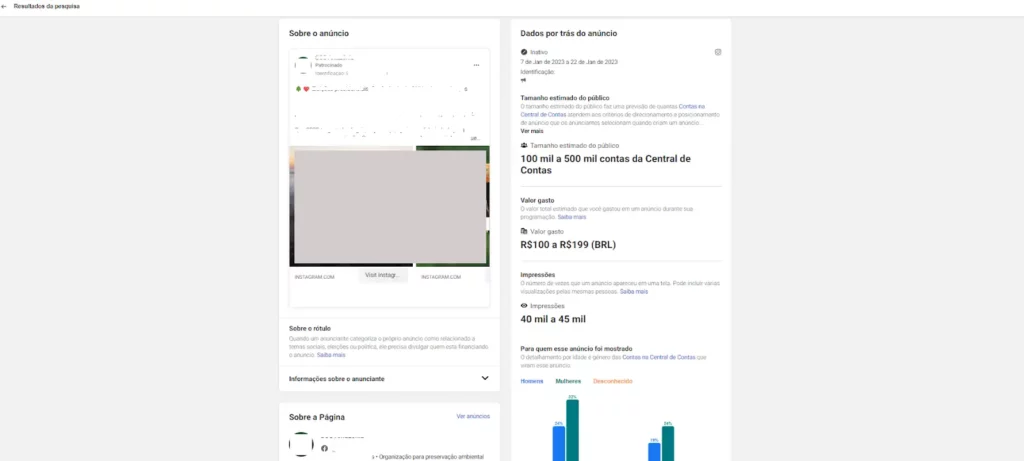Click the Desconhecido legend label

(x=613, y=381)
